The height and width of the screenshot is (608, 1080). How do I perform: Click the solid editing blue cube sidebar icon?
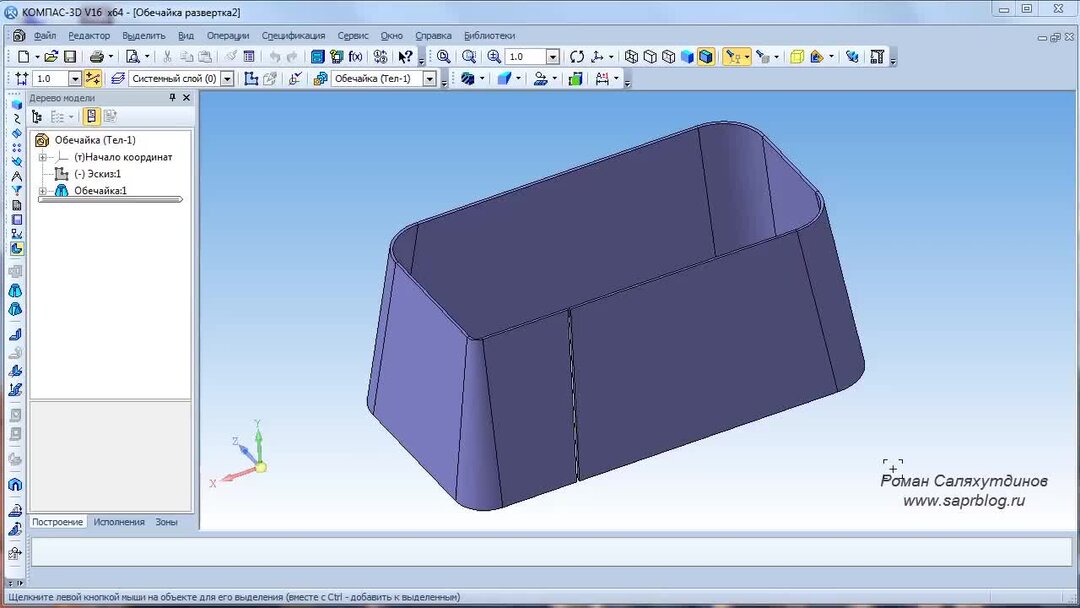17,105
